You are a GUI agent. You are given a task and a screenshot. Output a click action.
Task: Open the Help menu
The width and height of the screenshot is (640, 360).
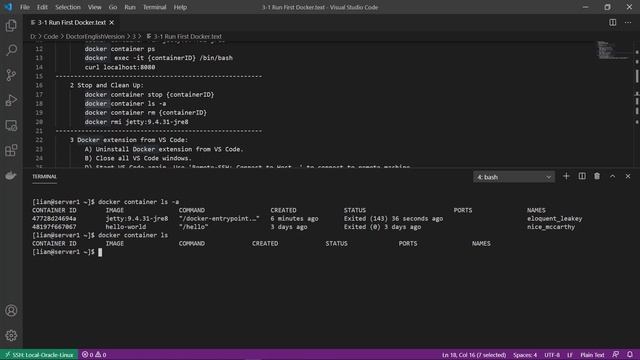click(180, 7)
